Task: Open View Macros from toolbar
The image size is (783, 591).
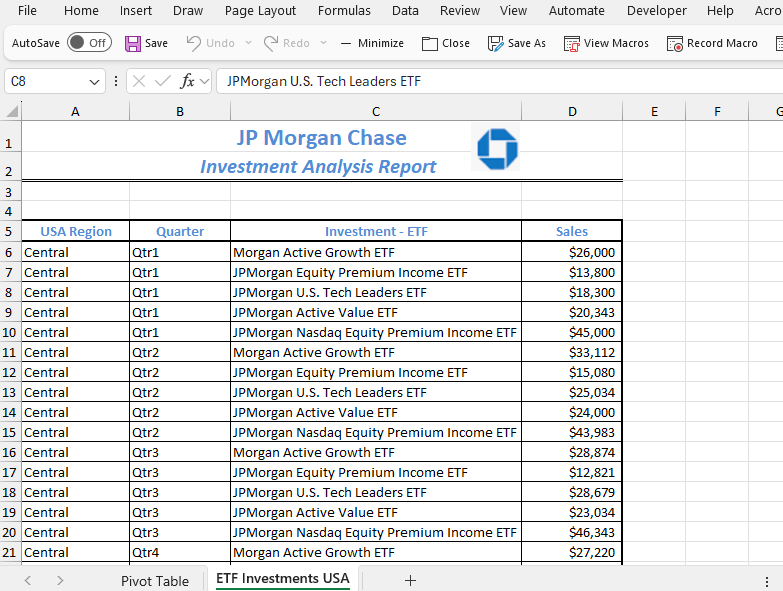Action: point(572,43)
